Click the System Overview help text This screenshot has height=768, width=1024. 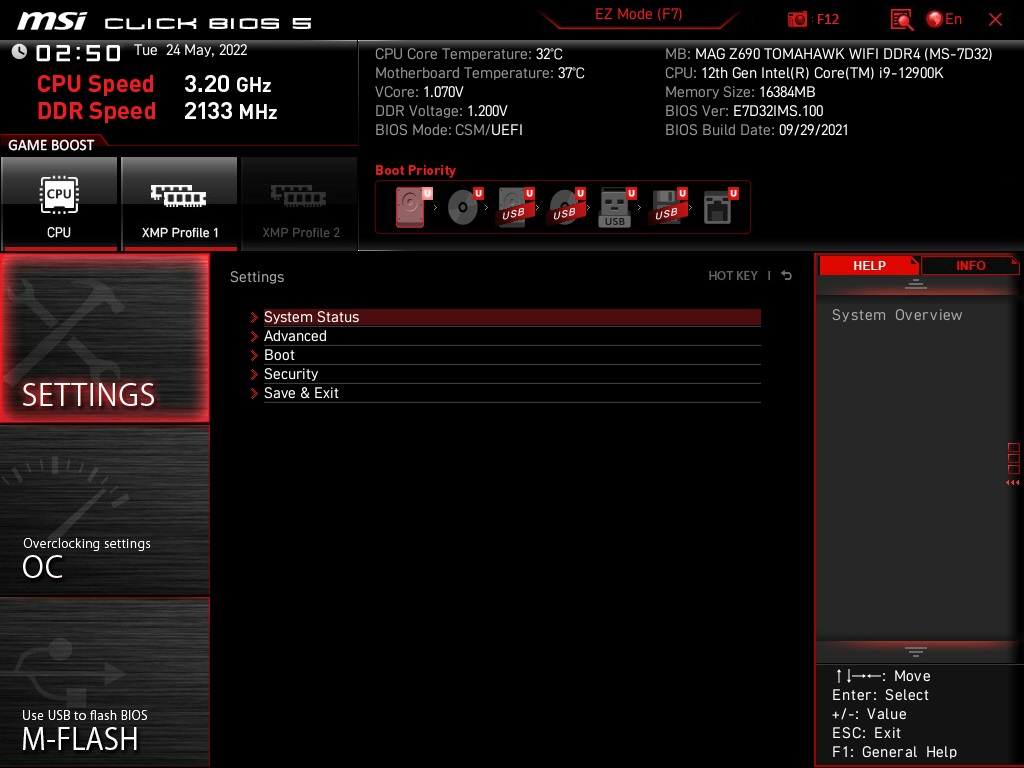(897, 315)
